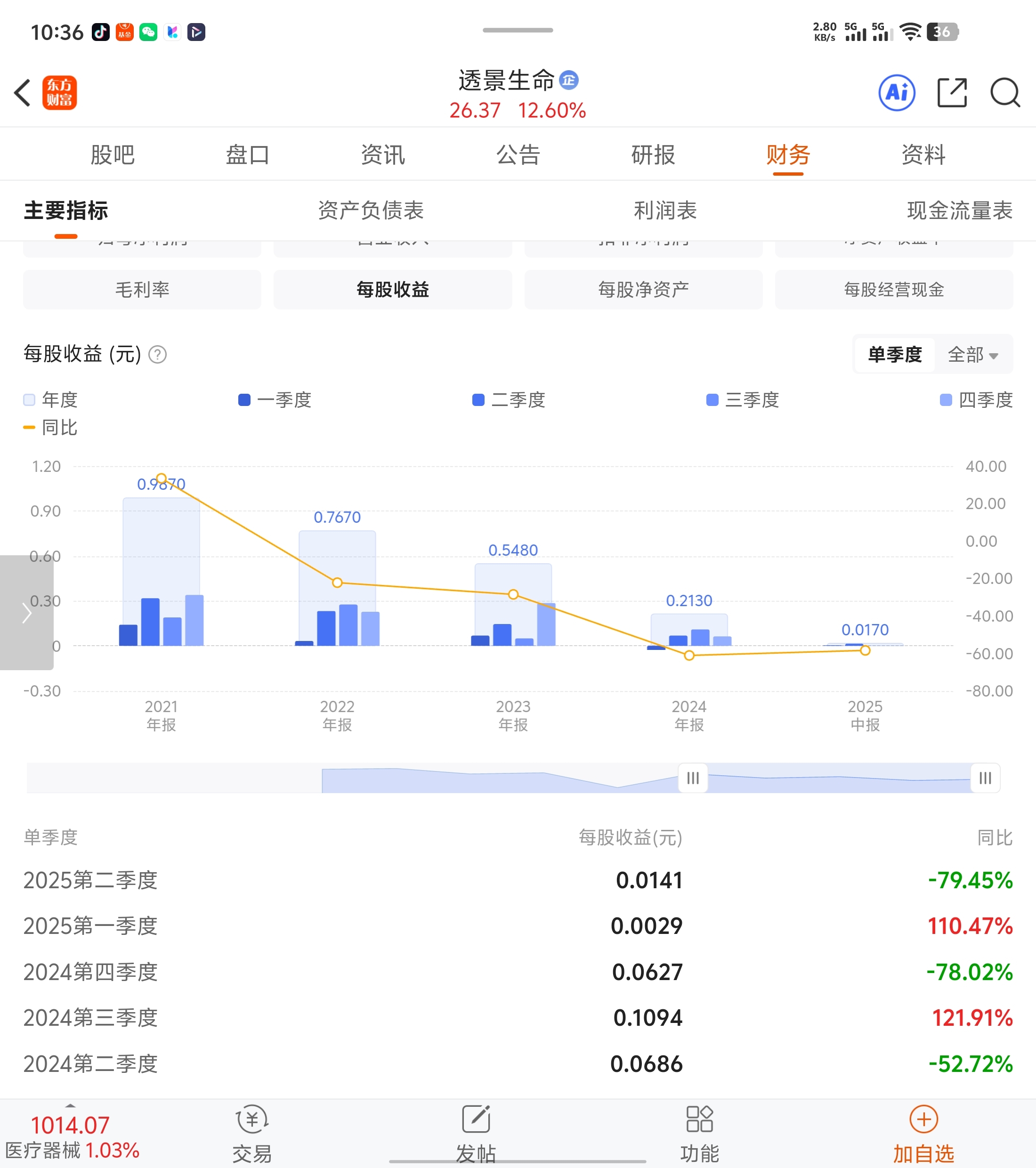Tap the 加自选 plus icon
The image size is (1036, 1168).
tap(923, 1119)
